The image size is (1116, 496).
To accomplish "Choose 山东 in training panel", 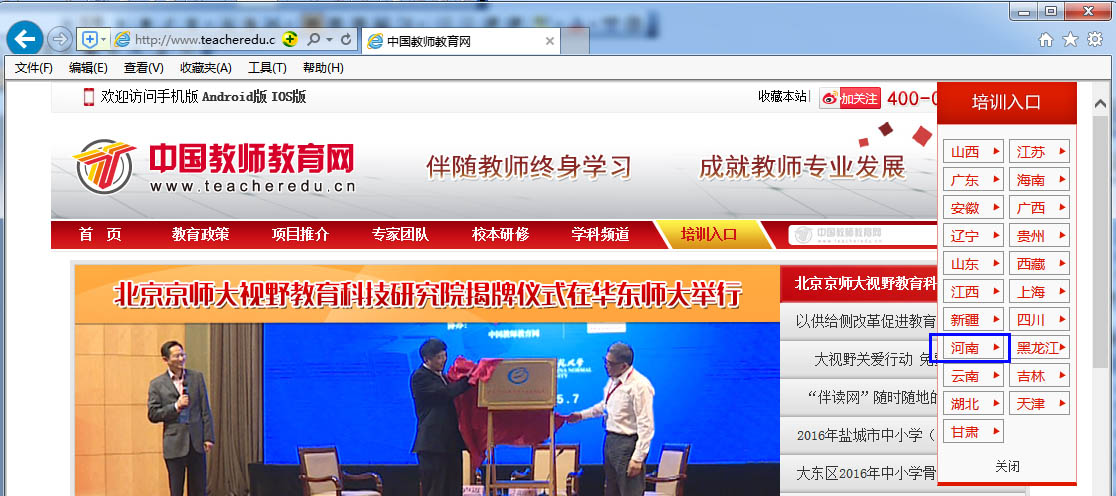I will 973,264.
